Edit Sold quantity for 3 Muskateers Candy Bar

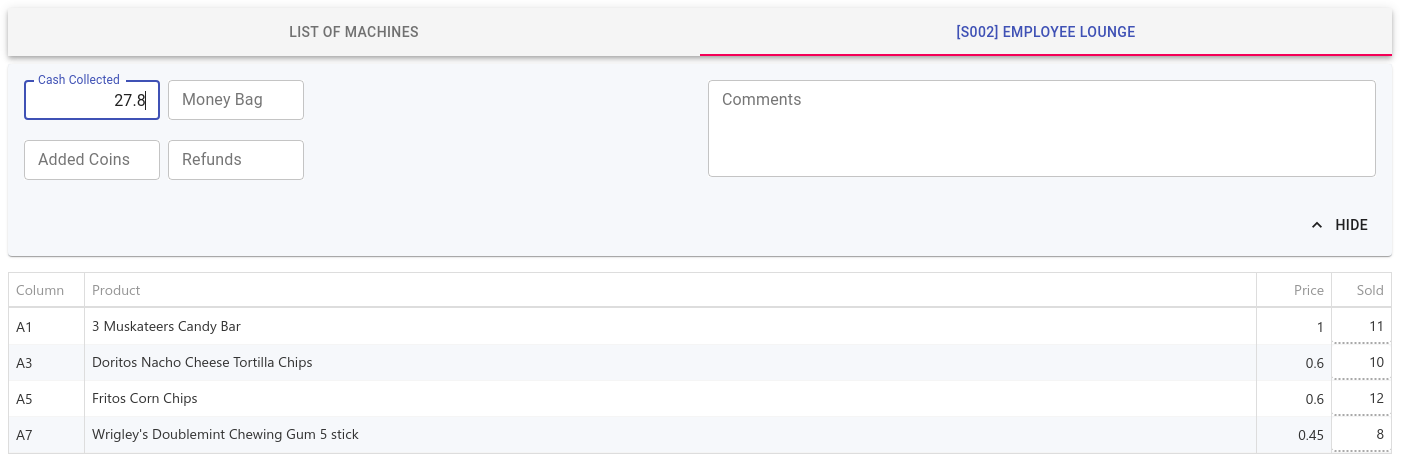(x=1361, y=327)
